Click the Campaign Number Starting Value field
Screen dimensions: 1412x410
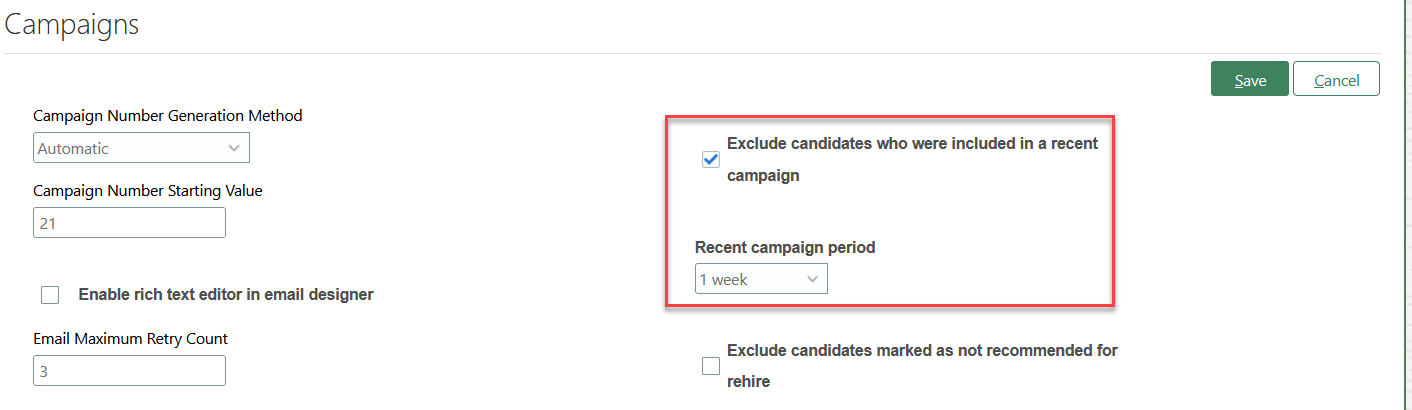[x=129, y=223]
